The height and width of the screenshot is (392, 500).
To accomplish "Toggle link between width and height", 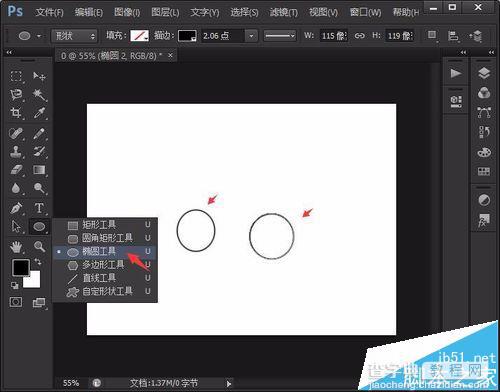I will point(359,36).
